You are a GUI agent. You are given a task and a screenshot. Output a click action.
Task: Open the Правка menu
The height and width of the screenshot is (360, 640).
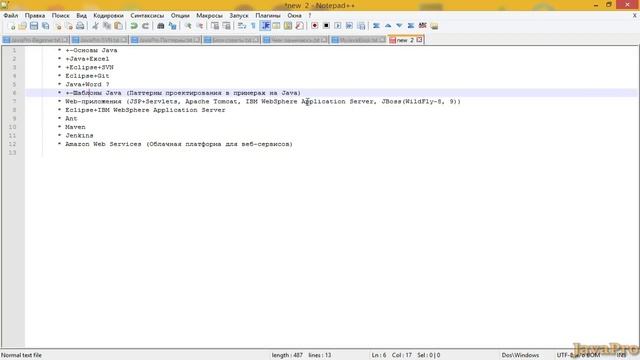pos(35,16)
